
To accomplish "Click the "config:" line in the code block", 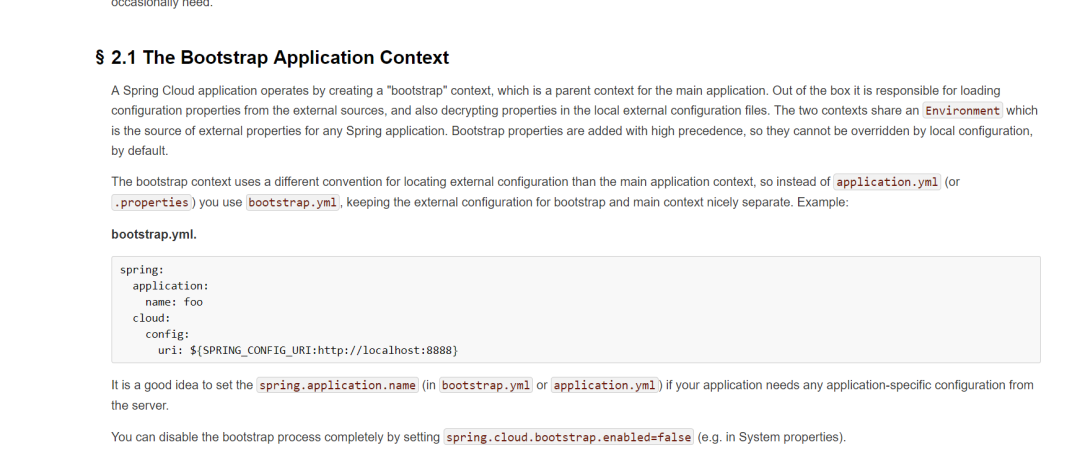I will pyautogui.click(x=167, y=334).
